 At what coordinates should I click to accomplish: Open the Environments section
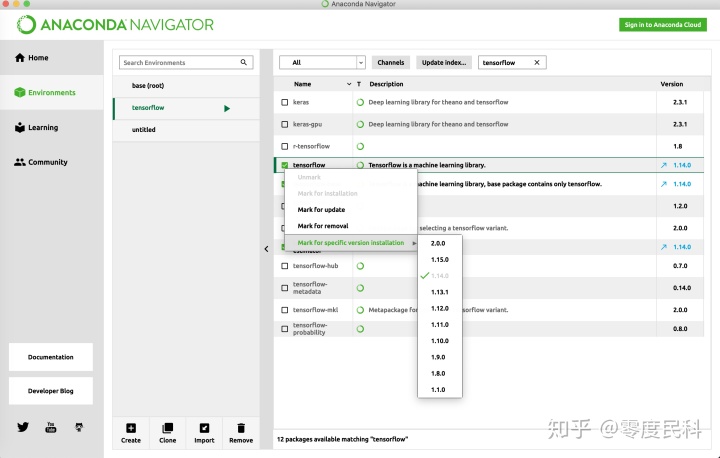pyautogui.click(x=45, y=92)
